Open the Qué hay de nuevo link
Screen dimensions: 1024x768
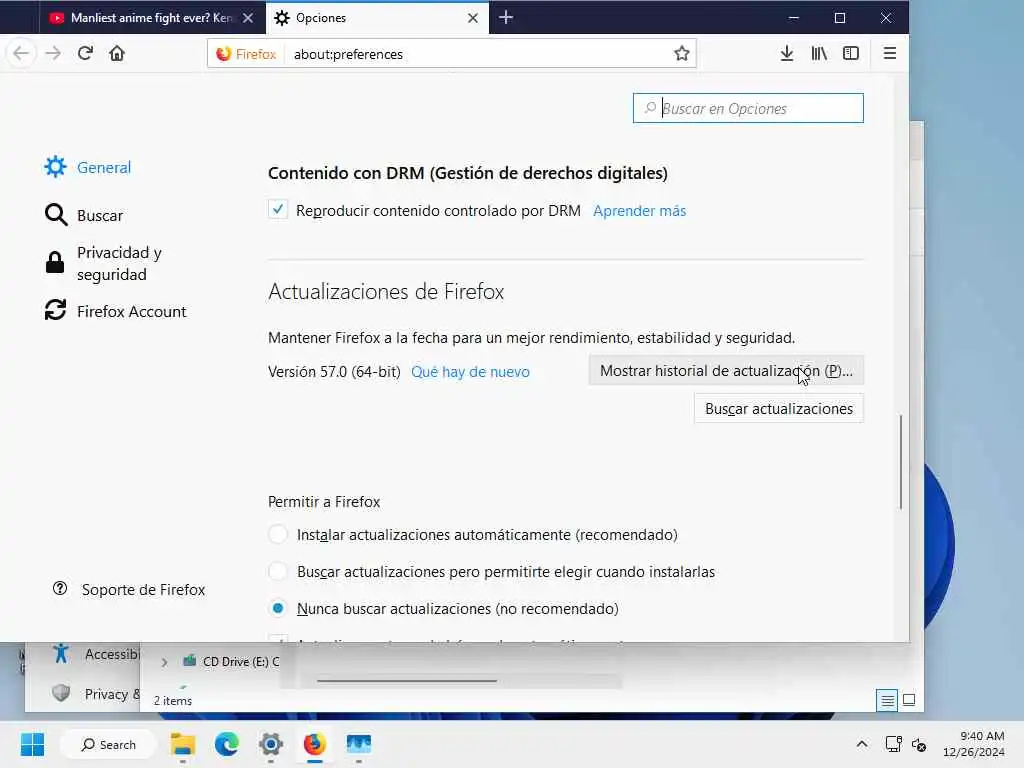[x=470, y=372]
